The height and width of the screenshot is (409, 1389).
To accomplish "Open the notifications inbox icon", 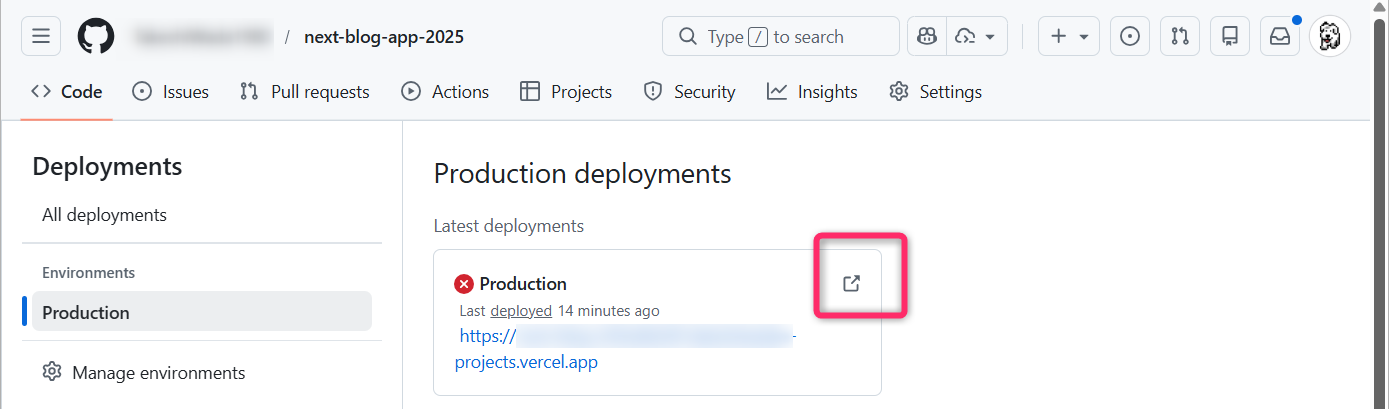I will pos(1280,37).
